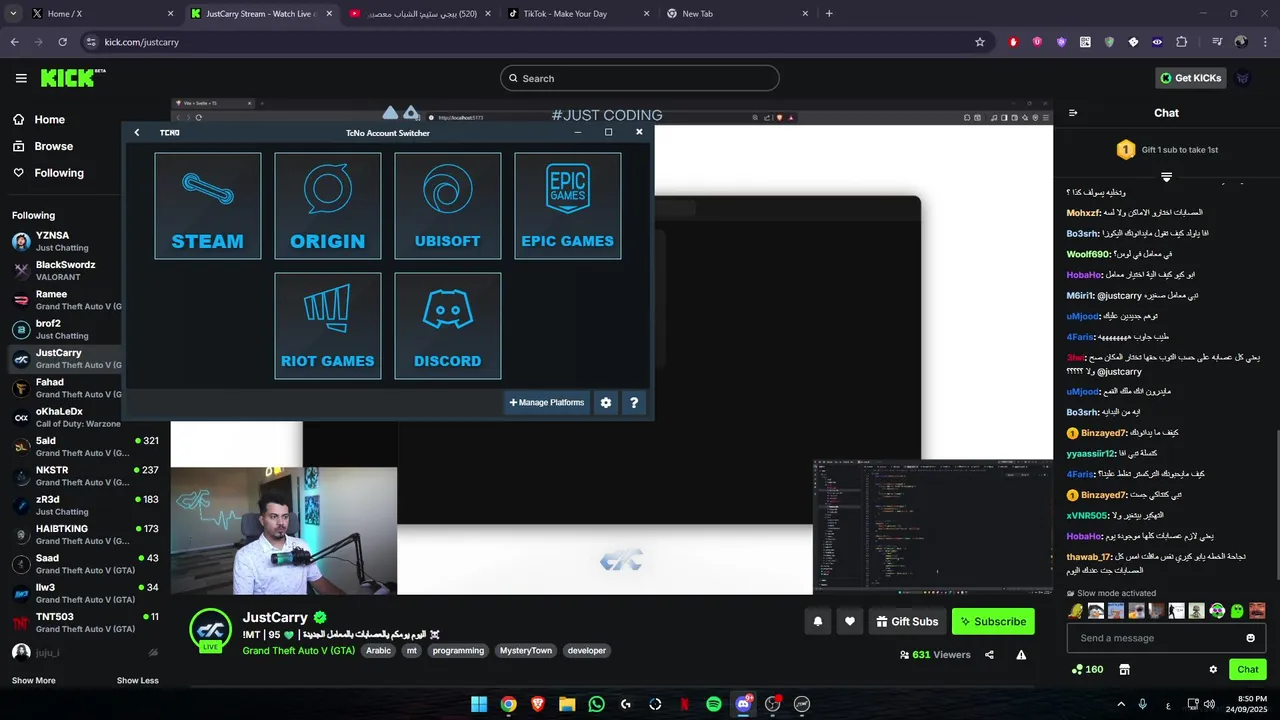Select the Origin platform tile
The image size is (1280, 720).
[x=328, y=206]
